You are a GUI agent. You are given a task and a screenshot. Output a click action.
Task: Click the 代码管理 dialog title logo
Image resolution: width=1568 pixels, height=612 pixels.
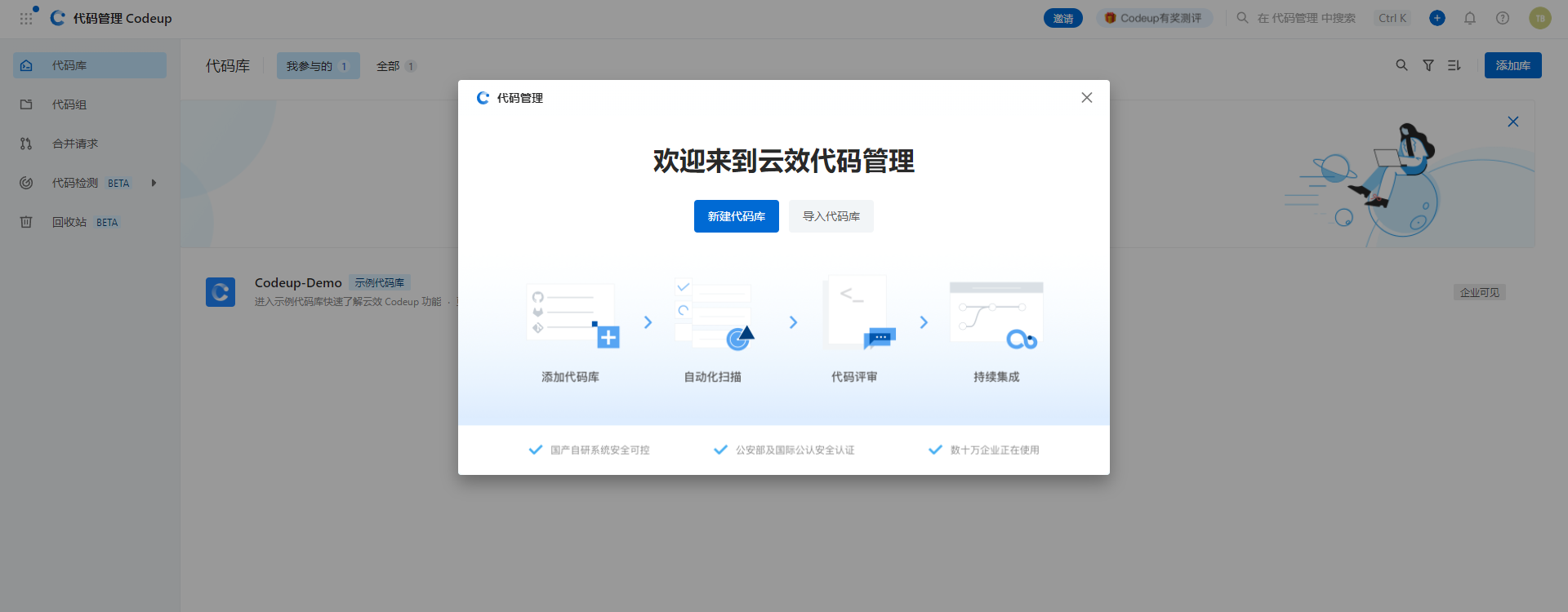pyautogui.click(x=483, y=98)
